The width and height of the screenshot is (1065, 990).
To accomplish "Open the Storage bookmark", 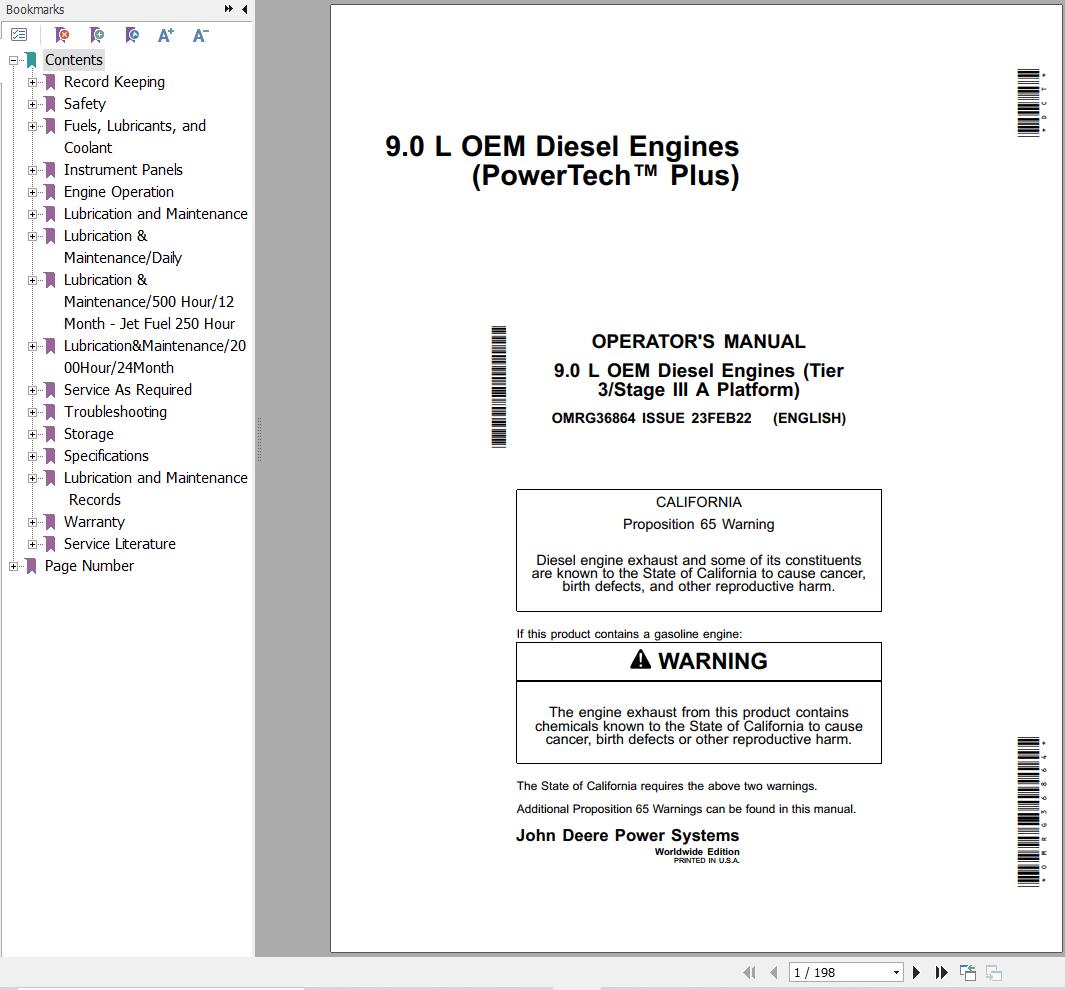I will (x=89, y=434).
